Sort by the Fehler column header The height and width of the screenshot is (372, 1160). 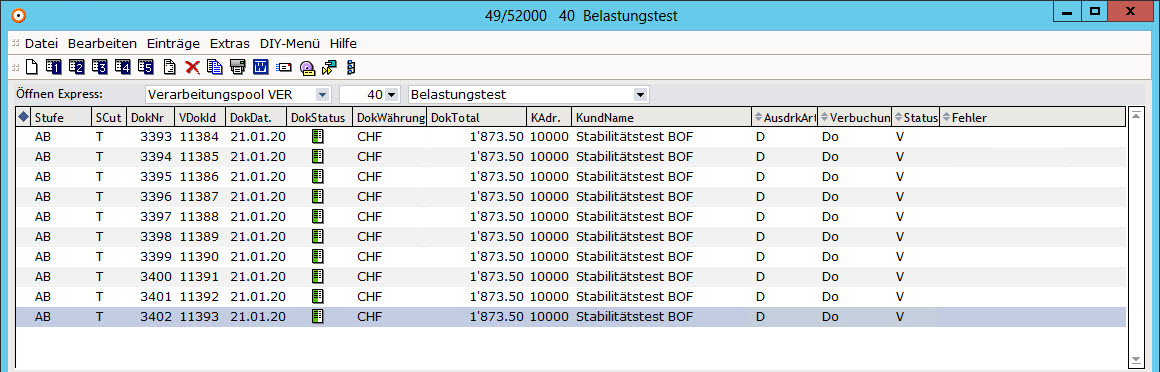1033,117
